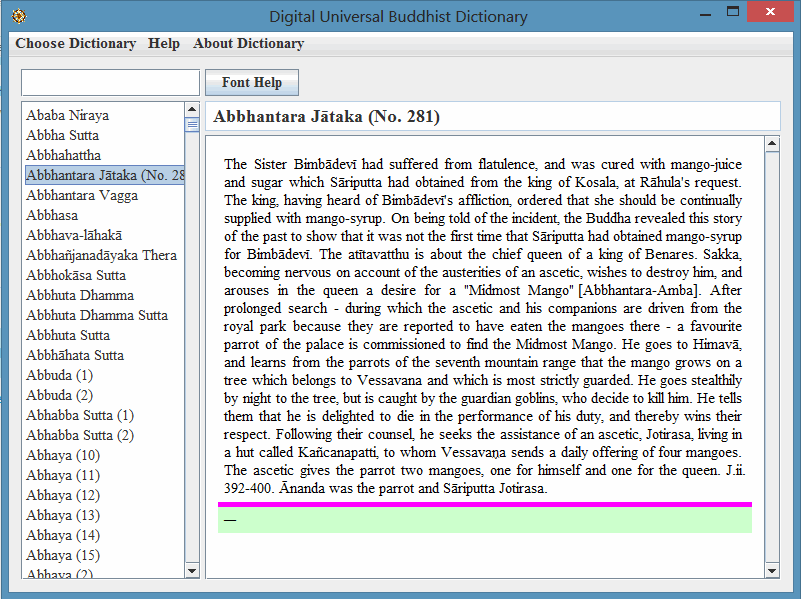Click the Font Help button
The width and height of the screenshot is (801, 599).
pos(252,83)
